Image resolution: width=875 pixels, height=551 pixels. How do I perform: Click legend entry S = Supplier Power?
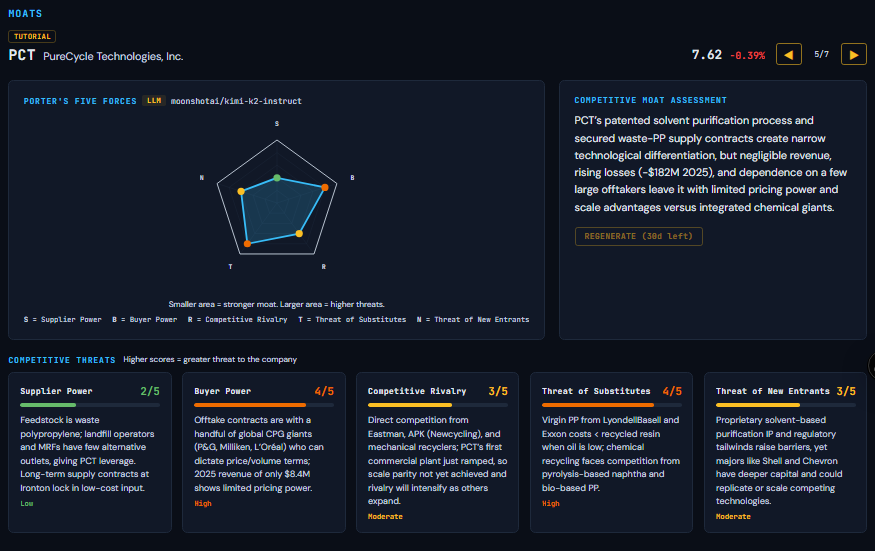pyautogui.click(x=62, y=319)
